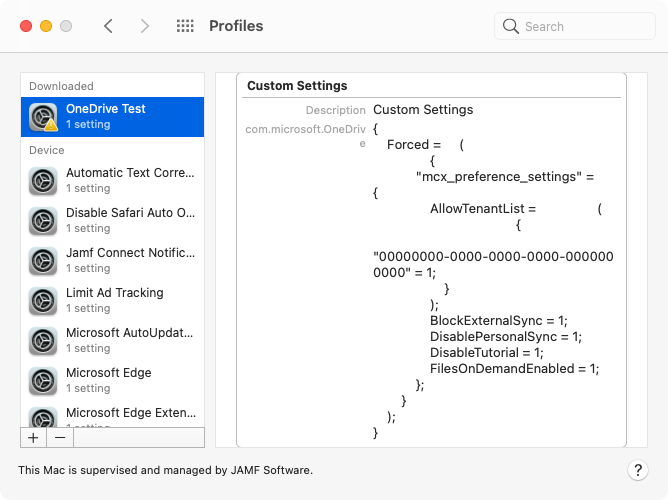Image resolution: width=668 pixels, height=500 pixels.
Task: Select the Automatic Text Corre... profile
Action: (x=112, y=181)
